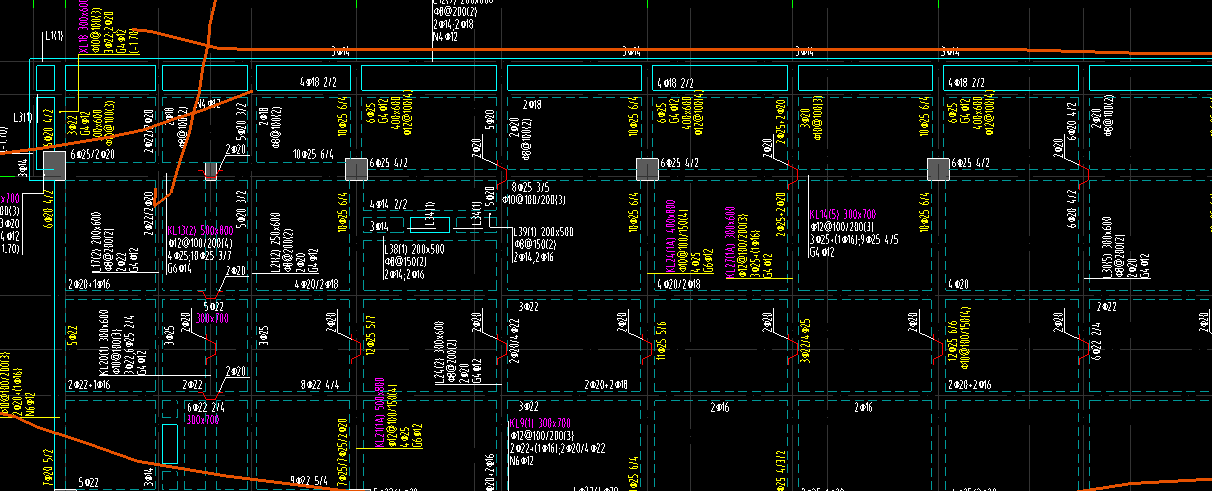
Task: Click the L1(1) beam label
Action: (53, 36)
